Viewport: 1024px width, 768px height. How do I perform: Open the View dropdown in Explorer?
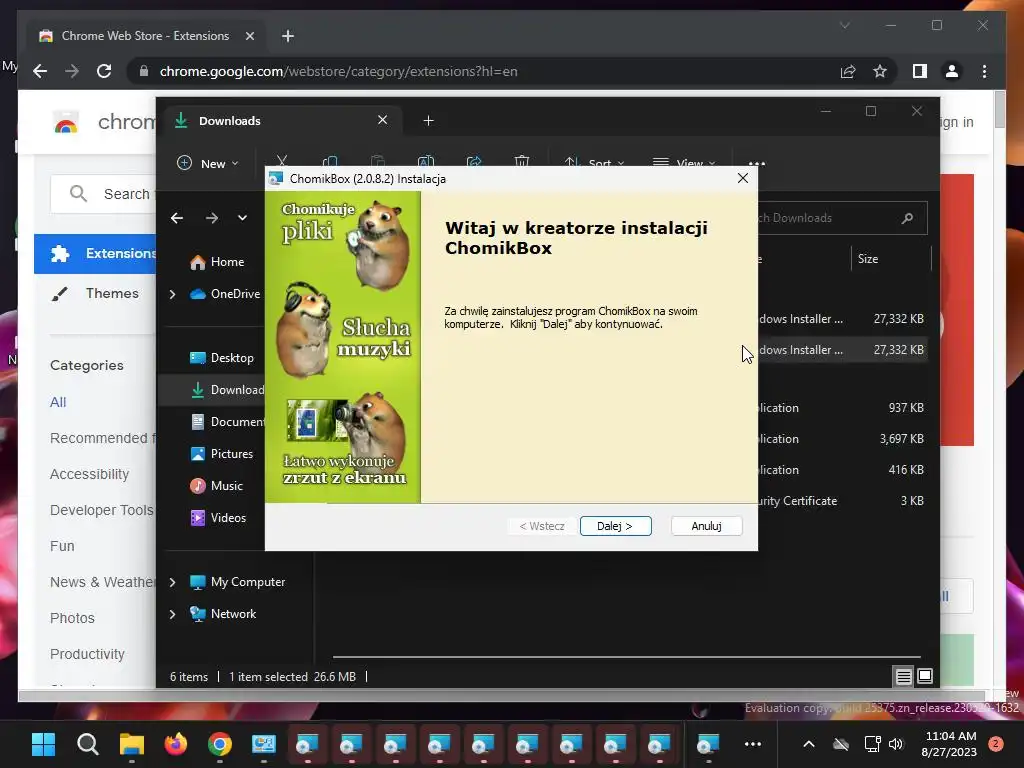pos(684,163)
